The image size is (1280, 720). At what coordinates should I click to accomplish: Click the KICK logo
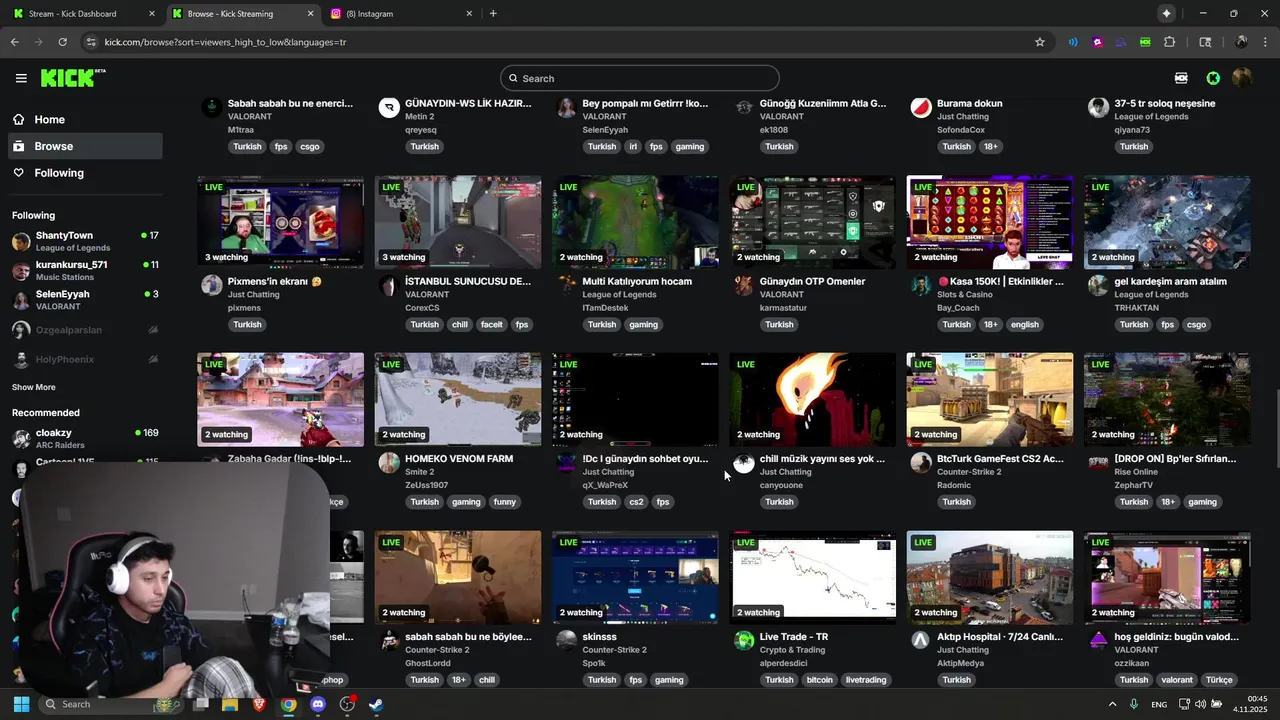[73, 78]
